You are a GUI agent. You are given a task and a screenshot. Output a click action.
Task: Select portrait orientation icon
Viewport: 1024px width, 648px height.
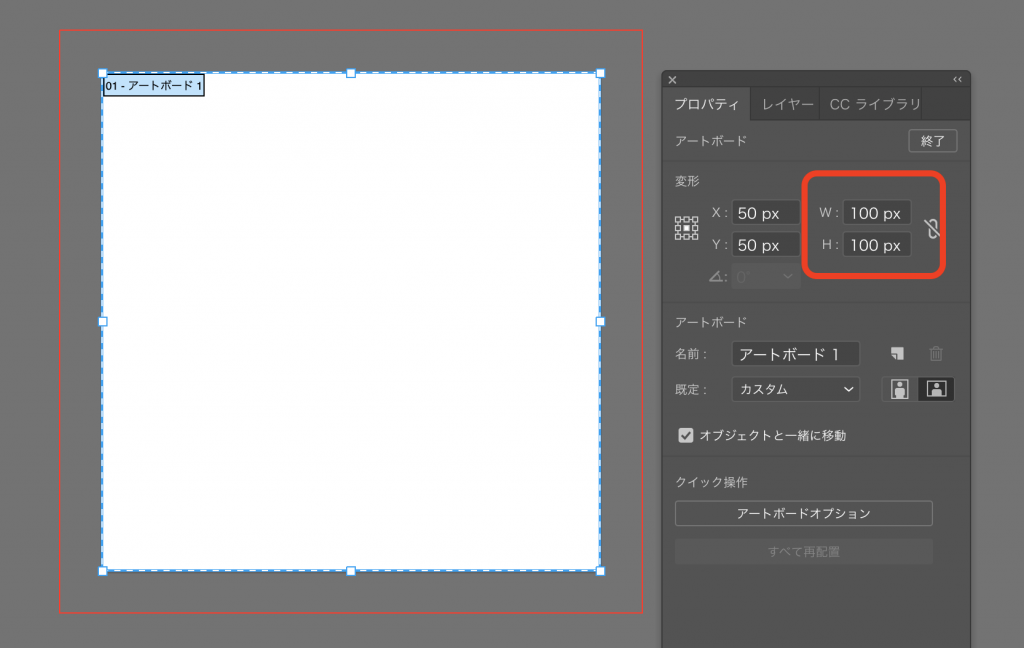[900, 389]
